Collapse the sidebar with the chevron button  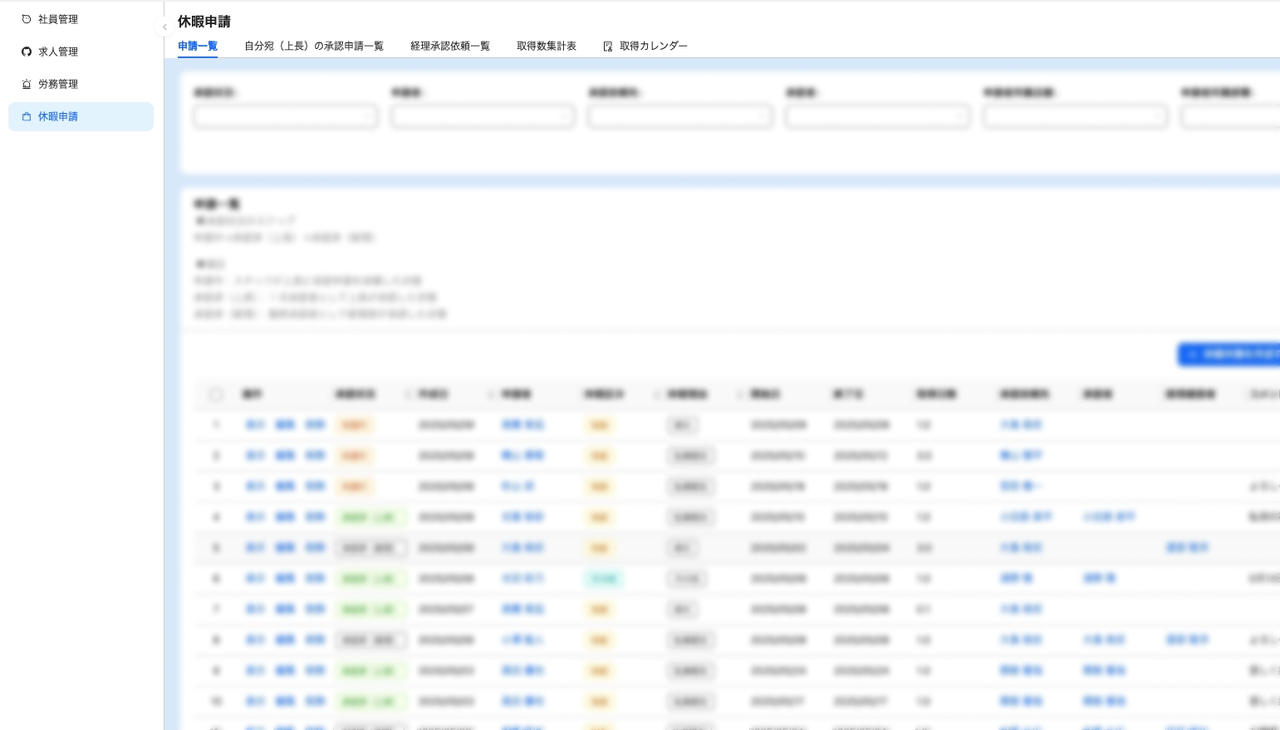coord(165,28)
